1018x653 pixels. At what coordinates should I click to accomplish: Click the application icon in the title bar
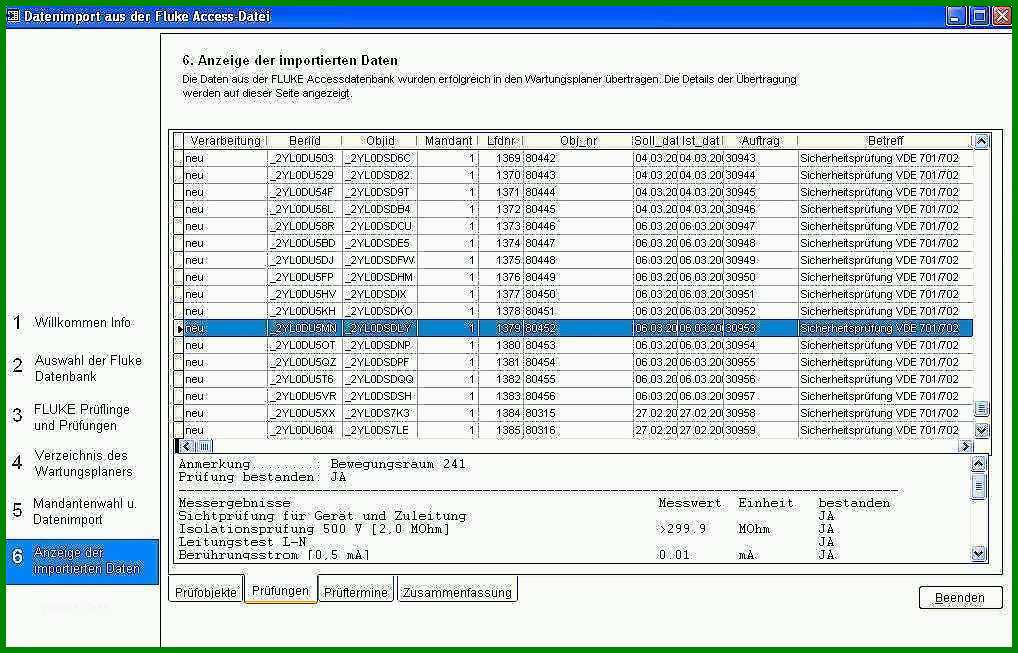tap(13, 16)
